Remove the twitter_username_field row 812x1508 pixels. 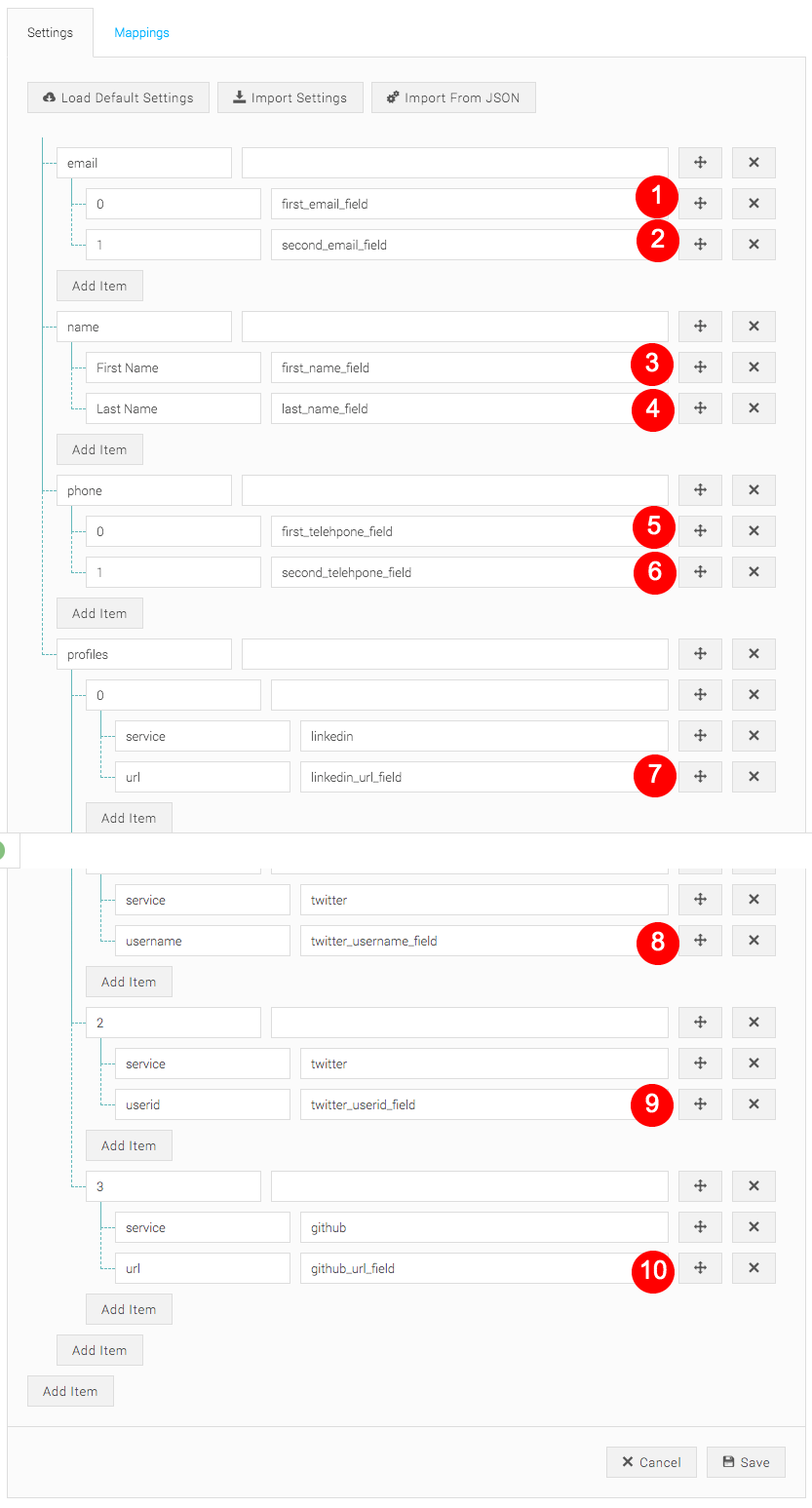754,941
